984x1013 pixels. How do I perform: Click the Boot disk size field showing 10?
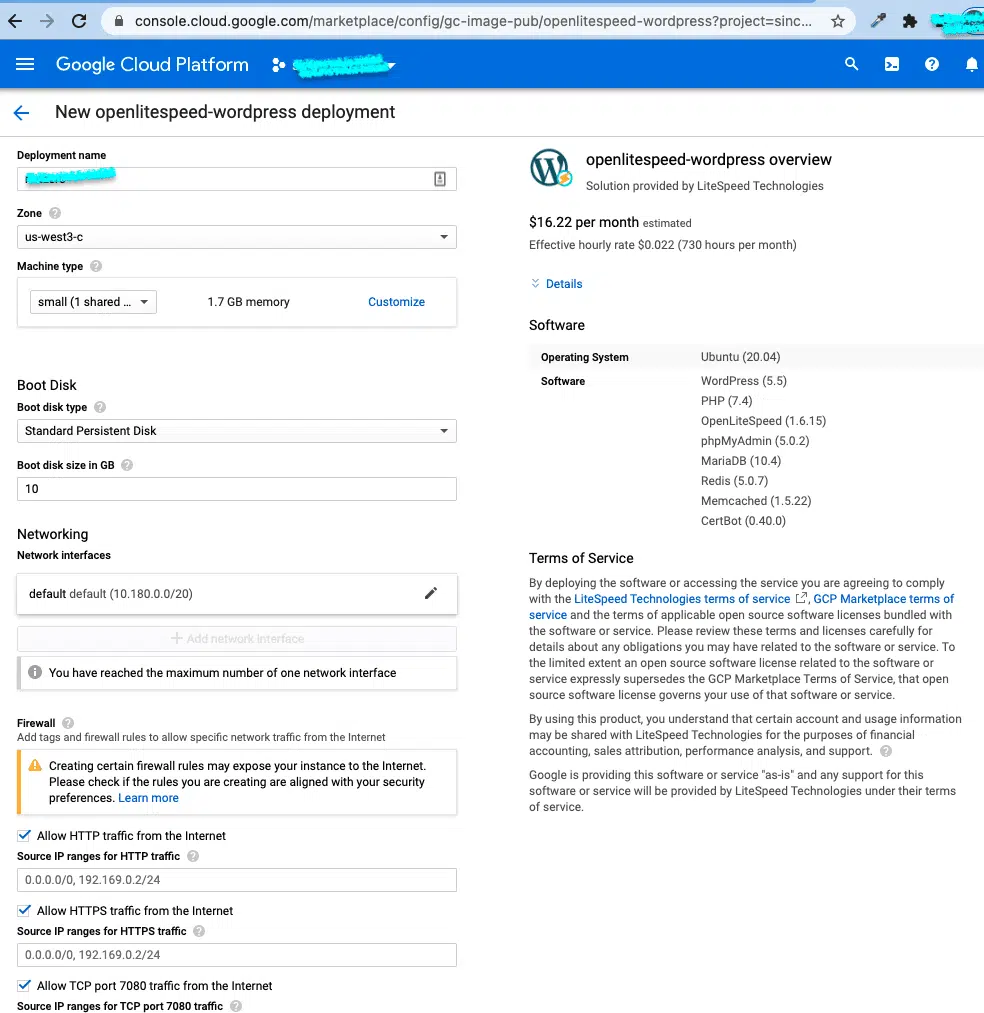(x=236, y=489)
